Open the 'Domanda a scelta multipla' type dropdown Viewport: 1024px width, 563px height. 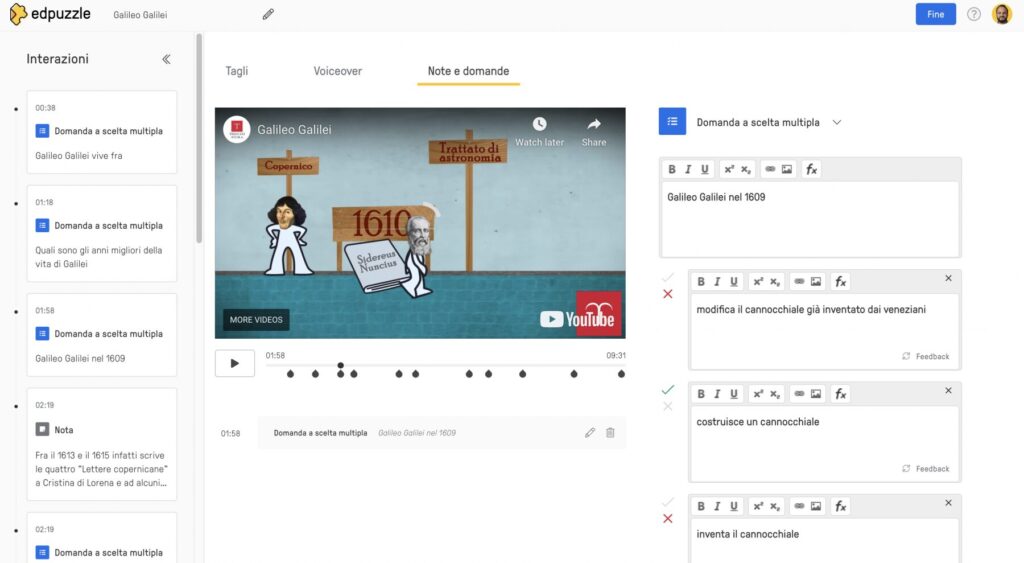coord(837,122)
